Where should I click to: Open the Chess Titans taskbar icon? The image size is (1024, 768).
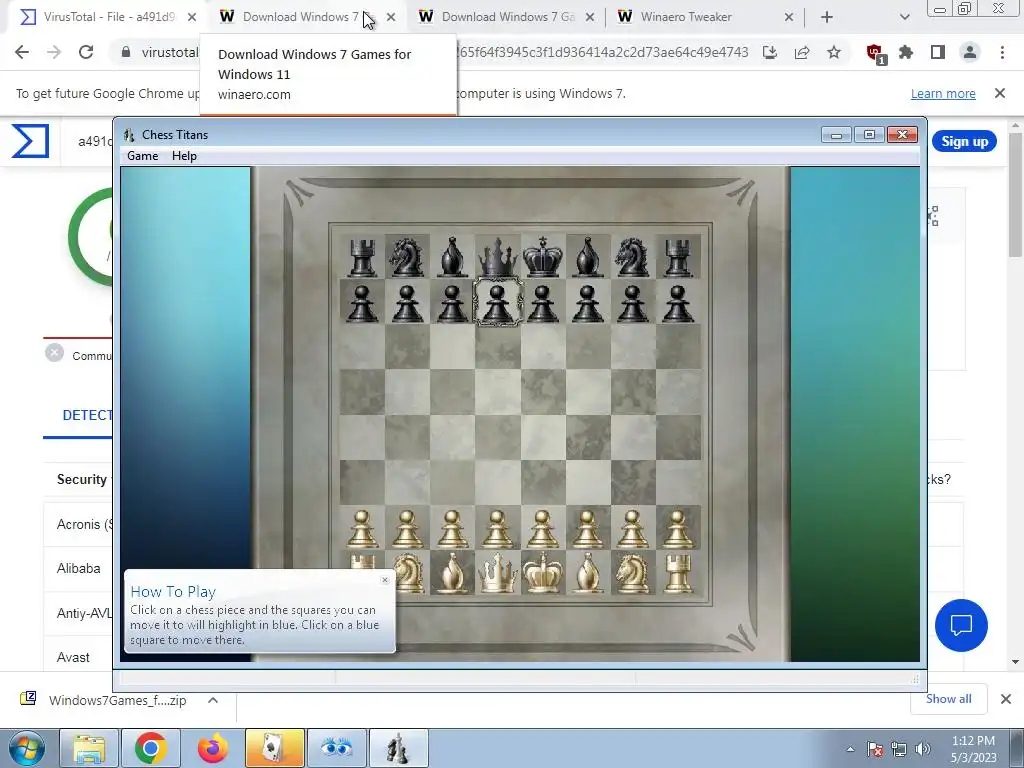pyautogui.click(x=398, y=748)
